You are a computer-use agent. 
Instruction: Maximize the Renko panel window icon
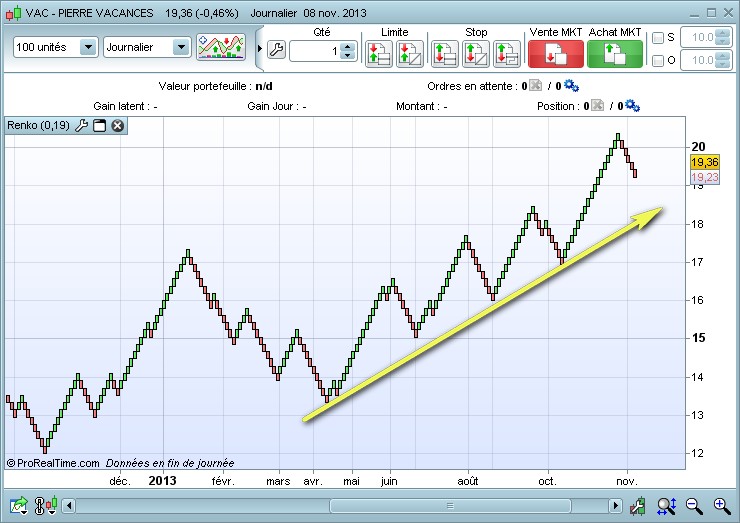click(100, 126)
